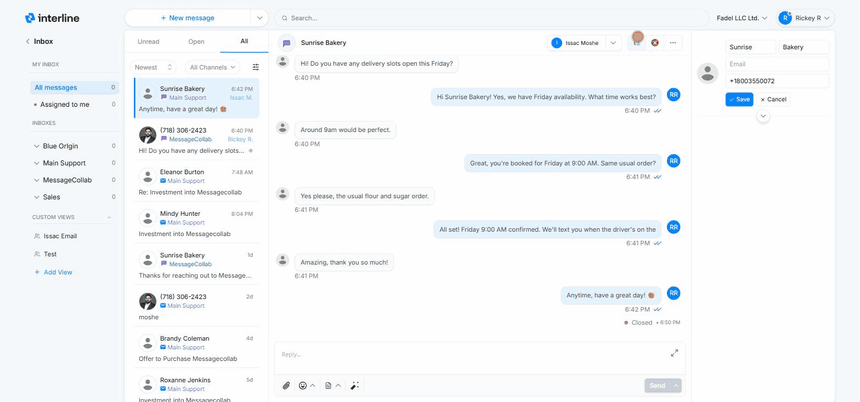Cancel contact editing
Screen dimensions: 860x402
pos(773,99)
